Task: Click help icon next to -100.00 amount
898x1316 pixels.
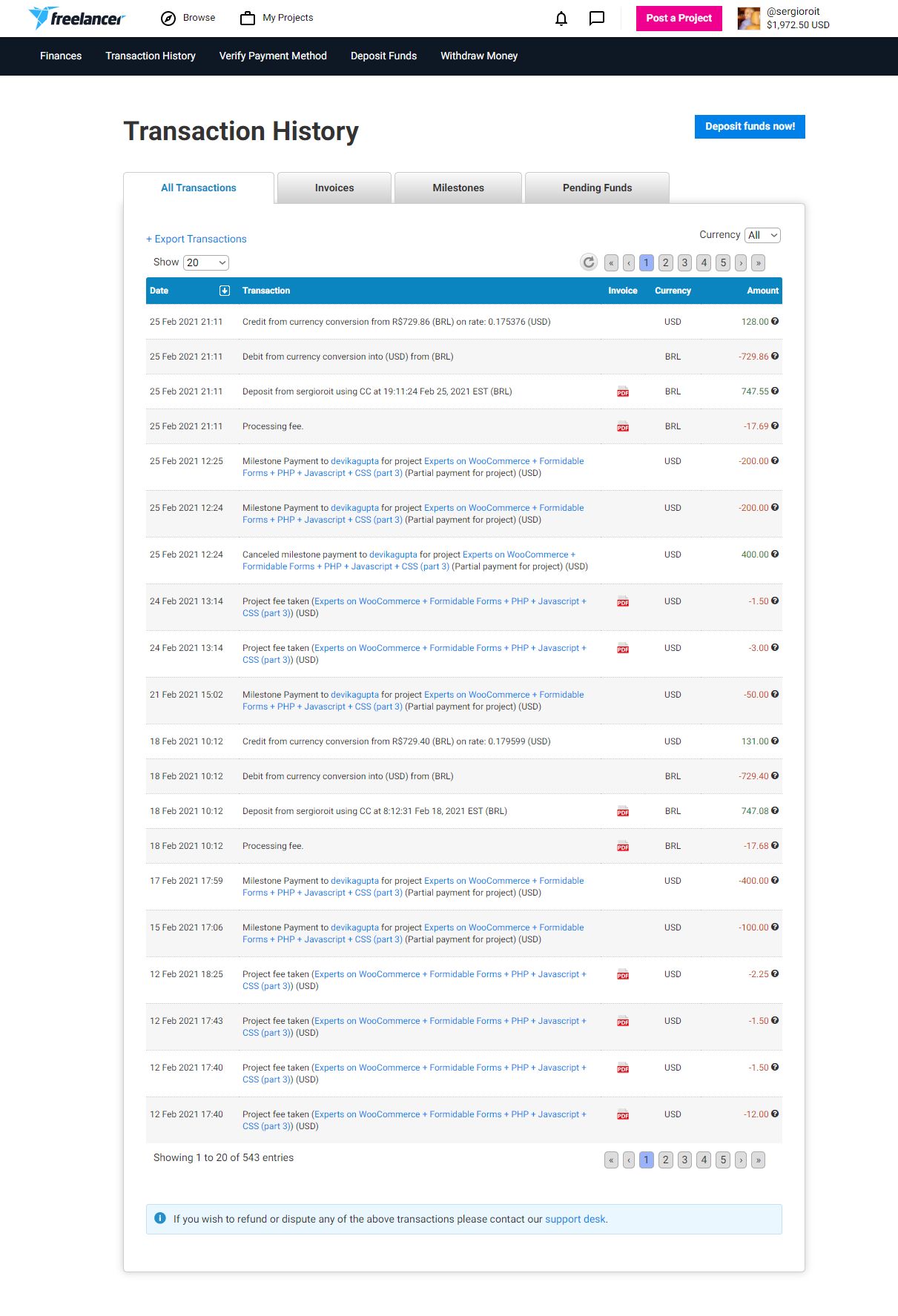Action: [x=775, y=927]
